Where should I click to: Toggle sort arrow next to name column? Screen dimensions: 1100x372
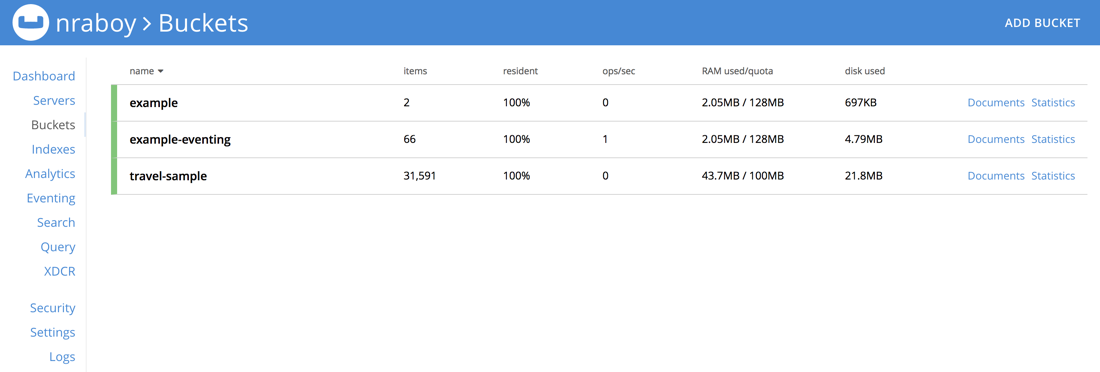point(161,72)
